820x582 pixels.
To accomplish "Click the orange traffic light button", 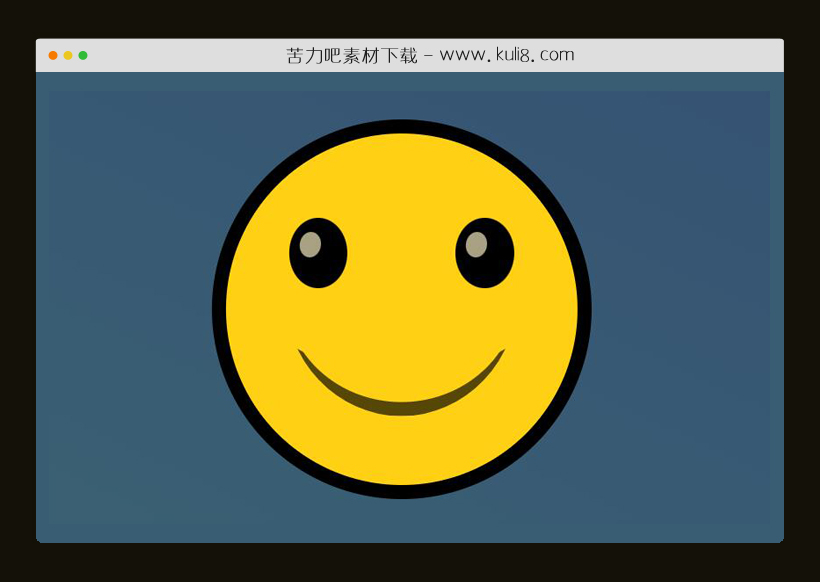I will coord(52,55).
